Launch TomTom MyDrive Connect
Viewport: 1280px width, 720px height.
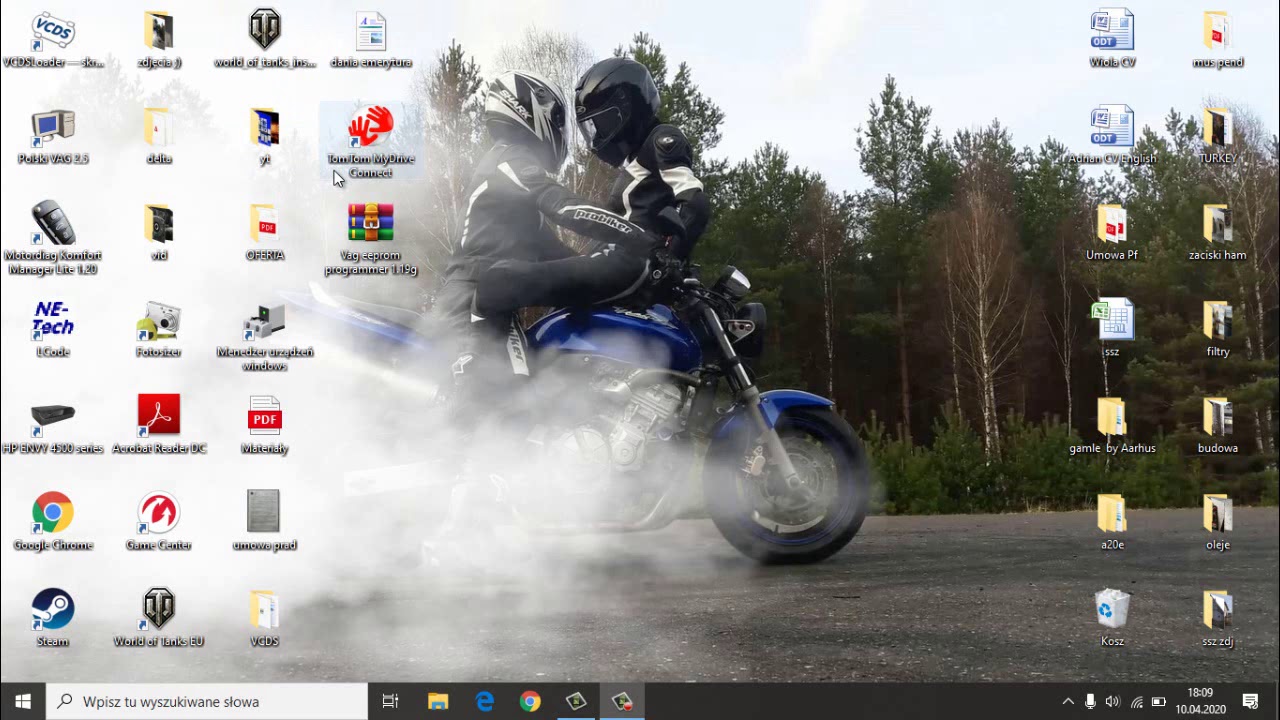pyautogui.click(x=371, y=142)
